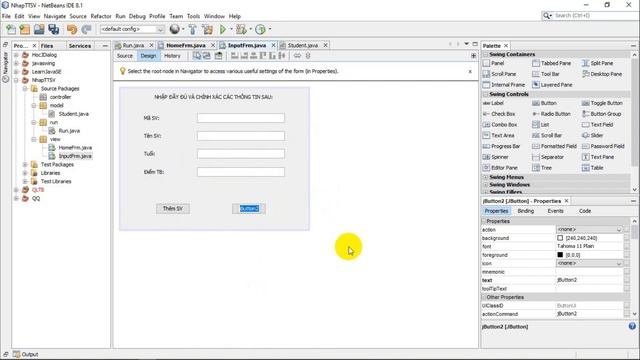The image size is (640, 360).
Task: Open the Refactor menu
Action: (101, 16)
